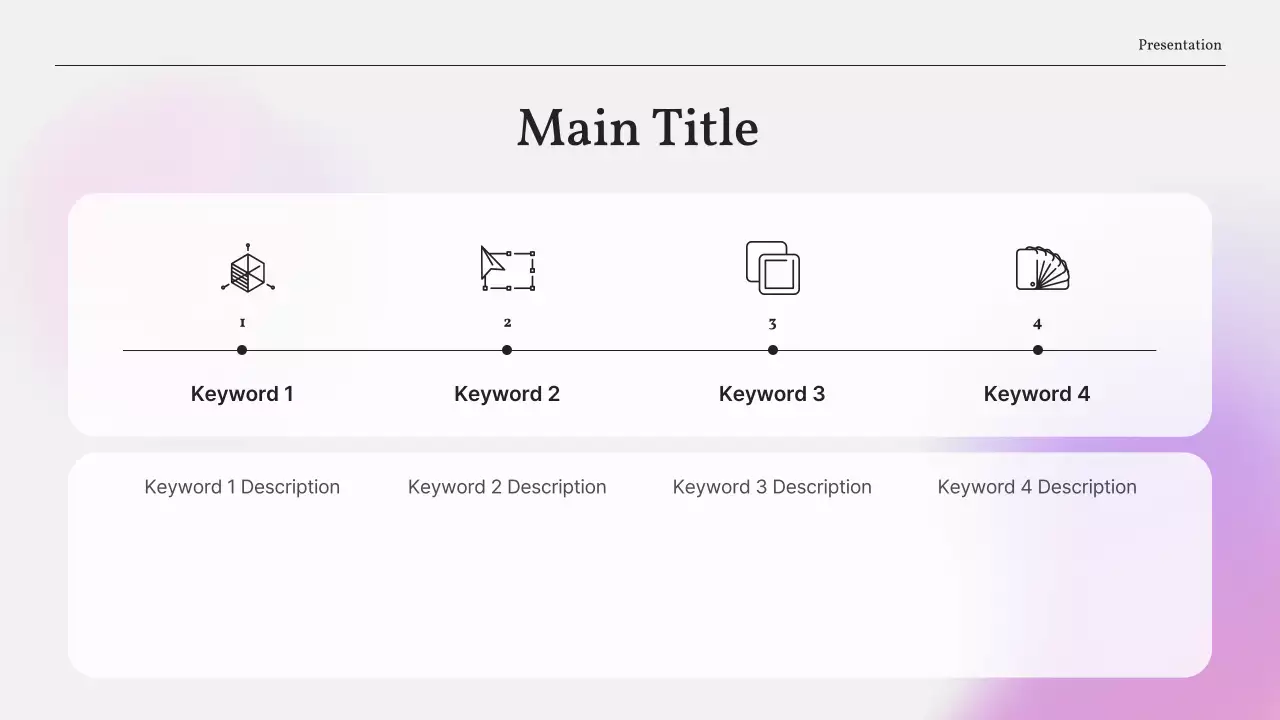Click the Main Title heading

(x=638, y=128)
